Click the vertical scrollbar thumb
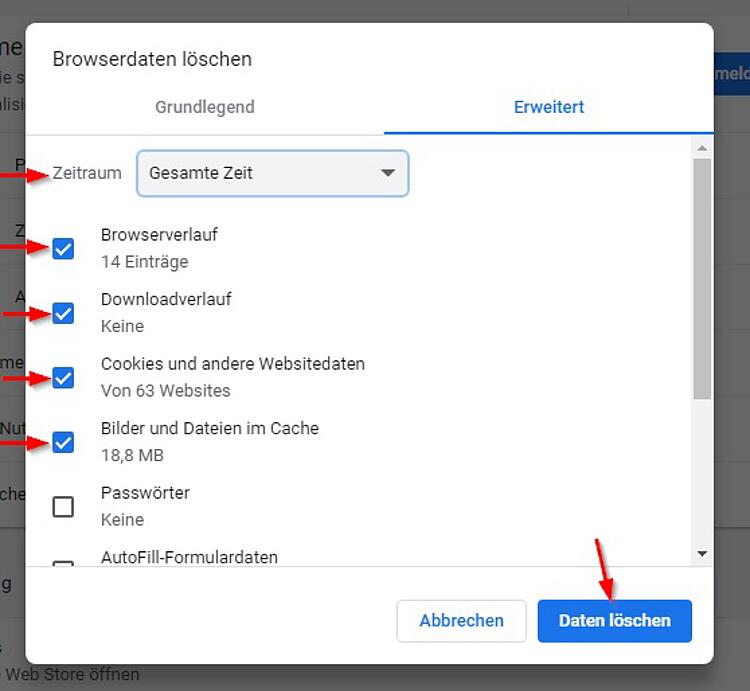The image size is (750, 691). 702,279
